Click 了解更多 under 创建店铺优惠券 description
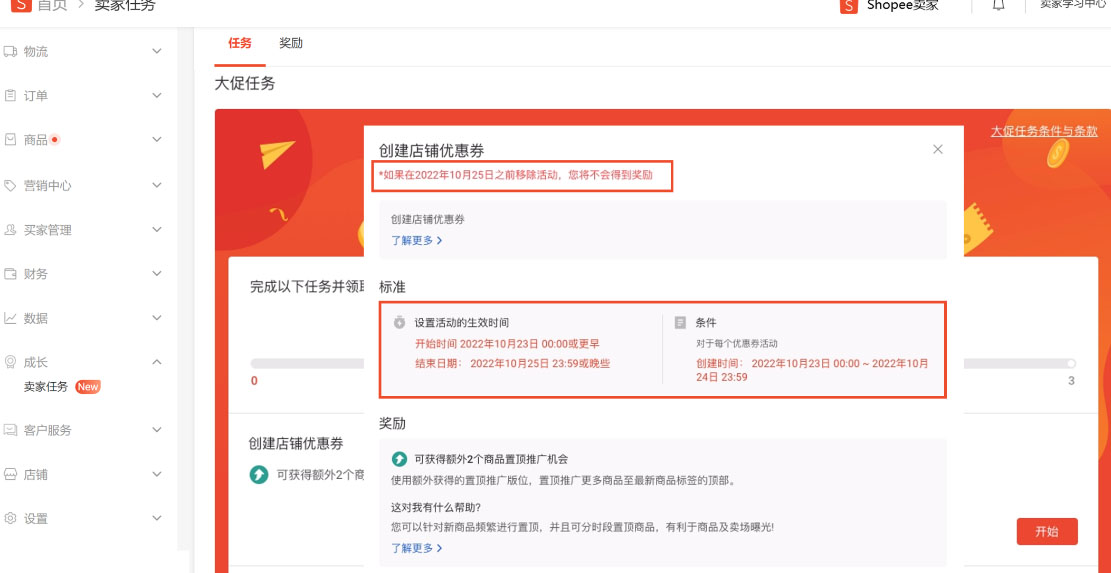Screen dimensions: 1111x573 (x=416, y=241)
